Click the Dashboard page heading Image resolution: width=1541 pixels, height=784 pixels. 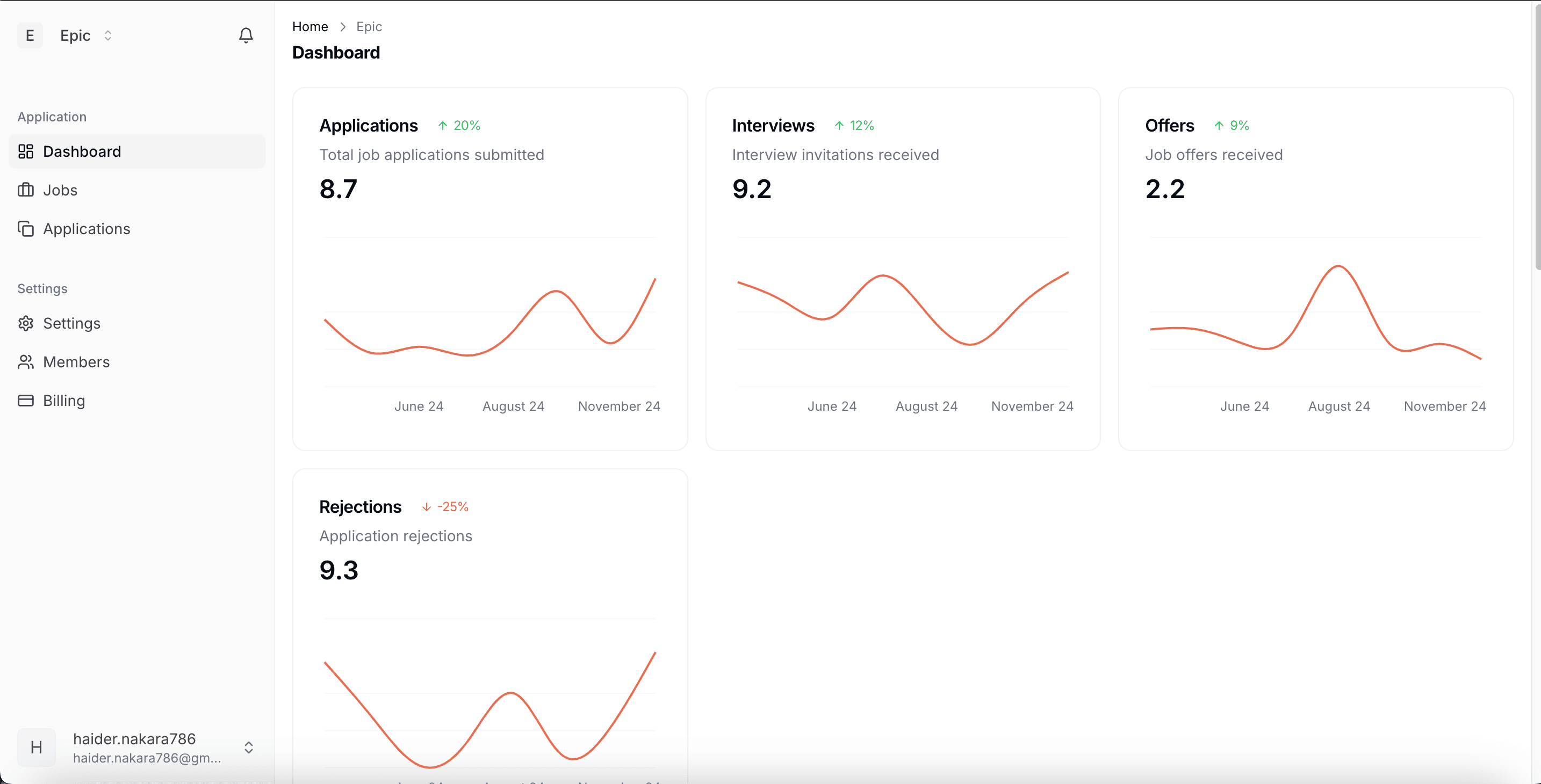(336, 53)
